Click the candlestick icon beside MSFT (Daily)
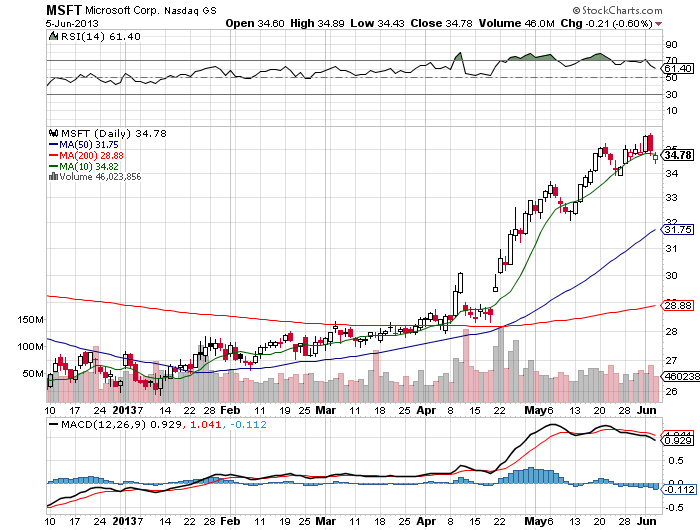700x530 pixels. (54, 133)
